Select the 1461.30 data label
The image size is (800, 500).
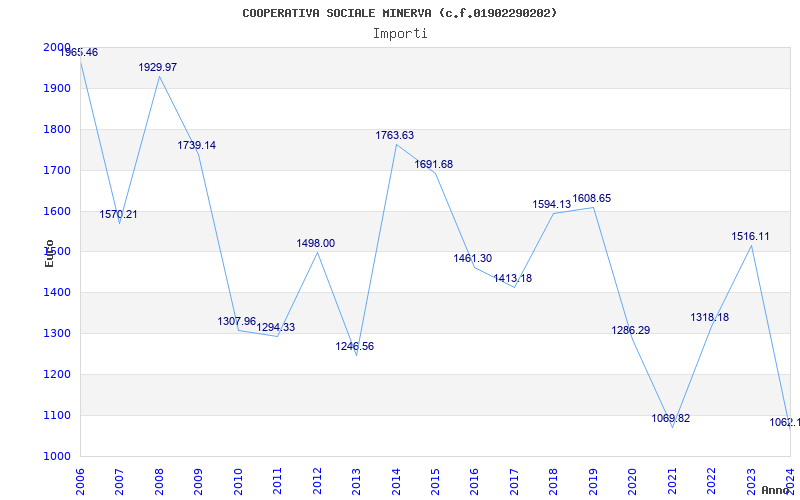click(473, 259)
